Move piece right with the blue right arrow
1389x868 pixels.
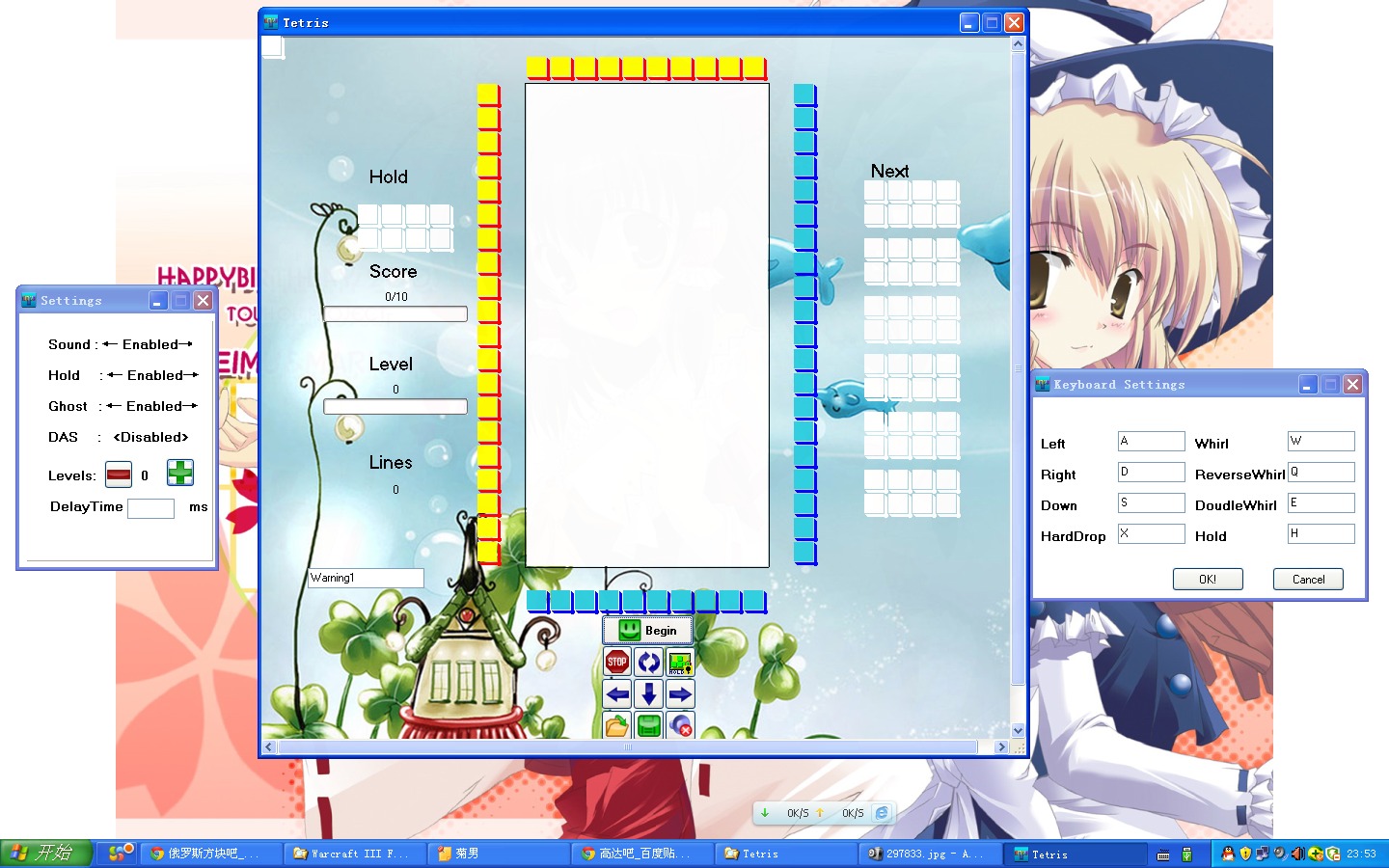point(680,693)
